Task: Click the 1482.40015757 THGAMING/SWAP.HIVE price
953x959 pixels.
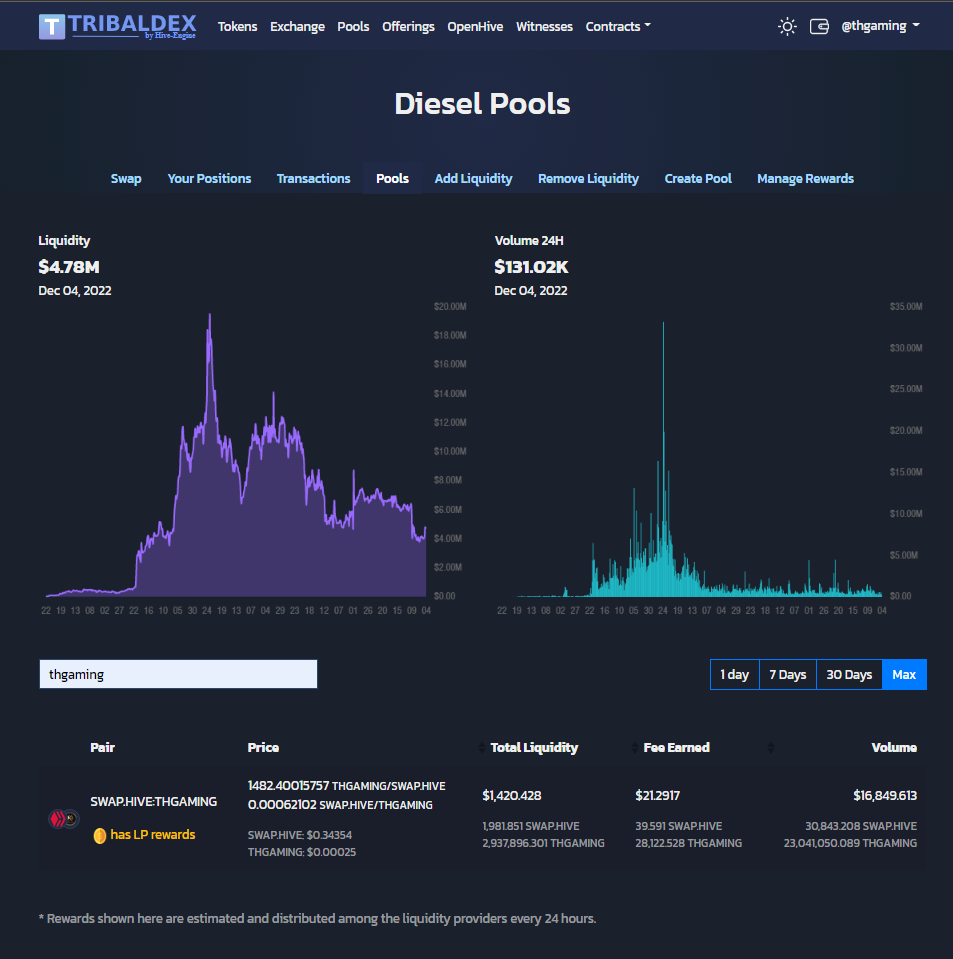Action: (346, 786)
